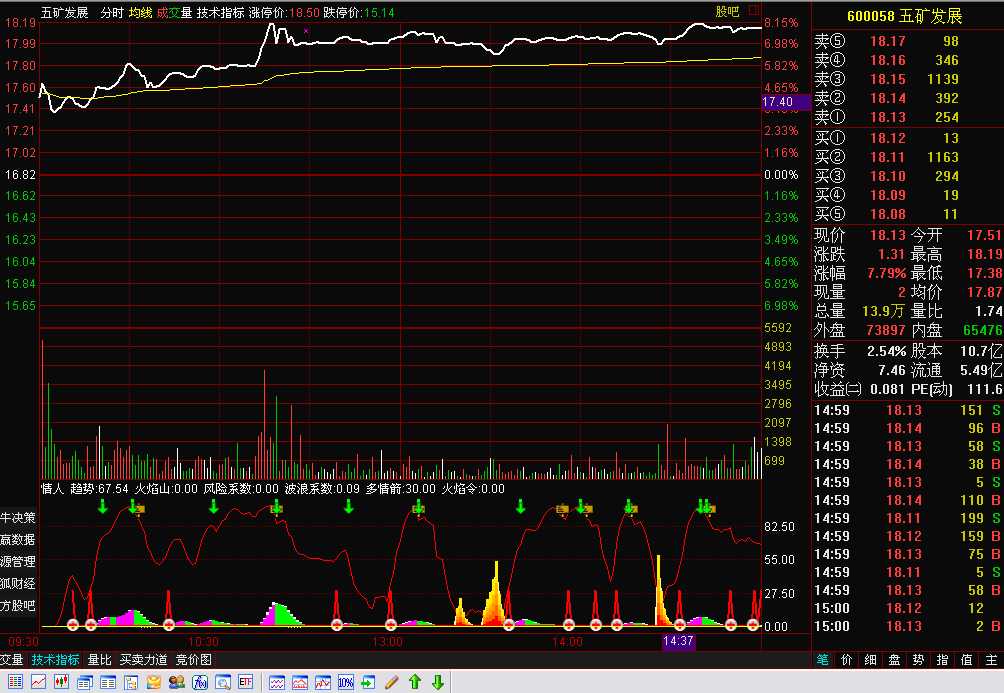Switch to the 量比 tab
This screenshot has height=693, width=1004.
pyautogui.click(x=99, y=660)
